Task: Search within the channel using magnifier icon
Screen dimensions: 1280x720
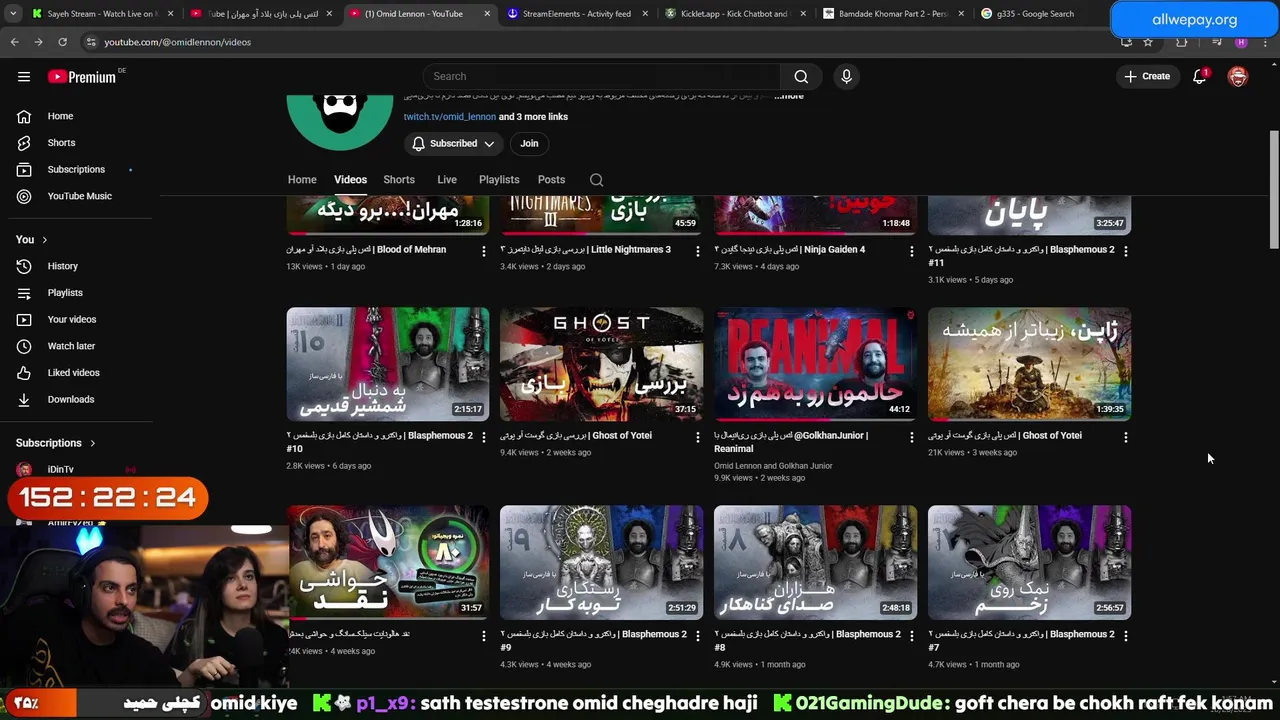Action: (x=596, y=180)
